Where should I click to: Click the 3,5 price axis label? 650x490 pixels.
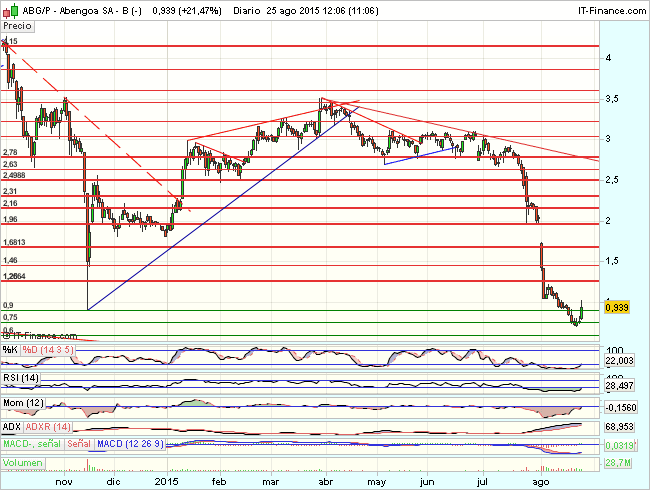point(612,99)
